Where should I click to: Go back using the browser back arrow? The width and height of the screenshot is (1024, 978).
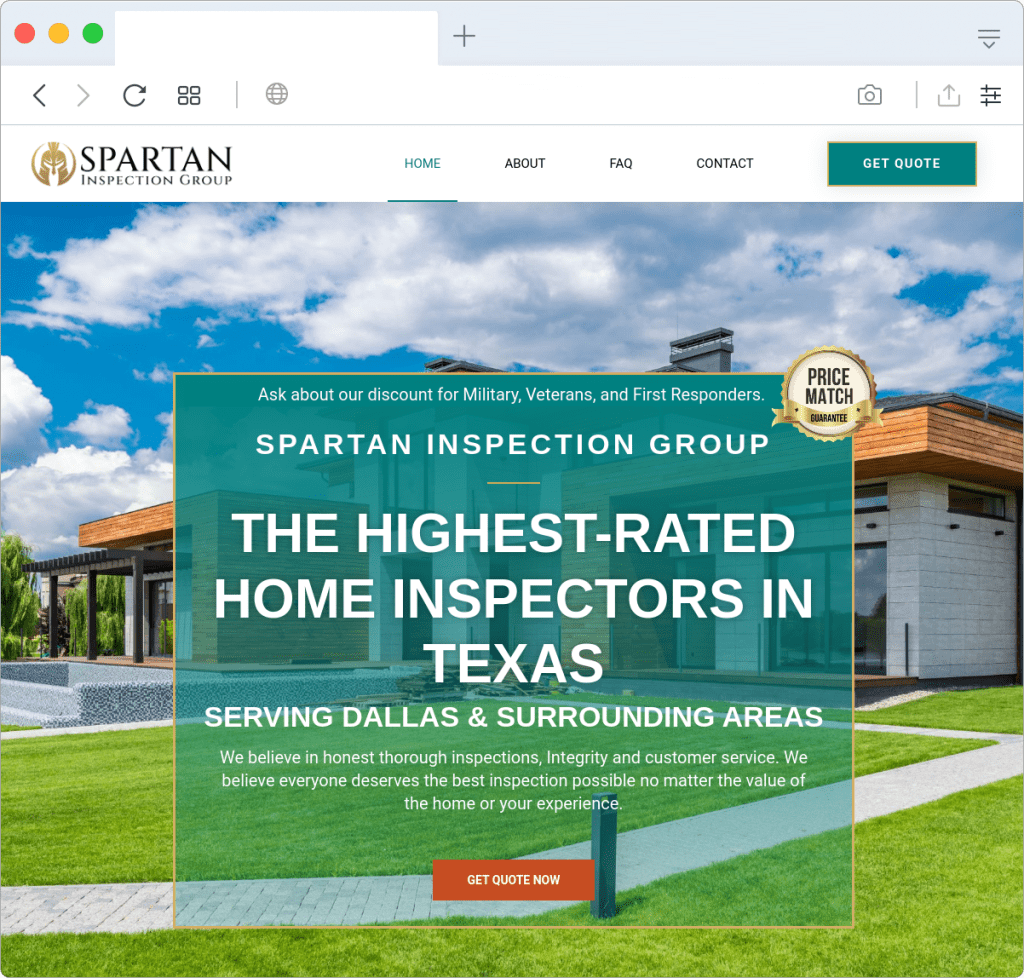point(40,95)
